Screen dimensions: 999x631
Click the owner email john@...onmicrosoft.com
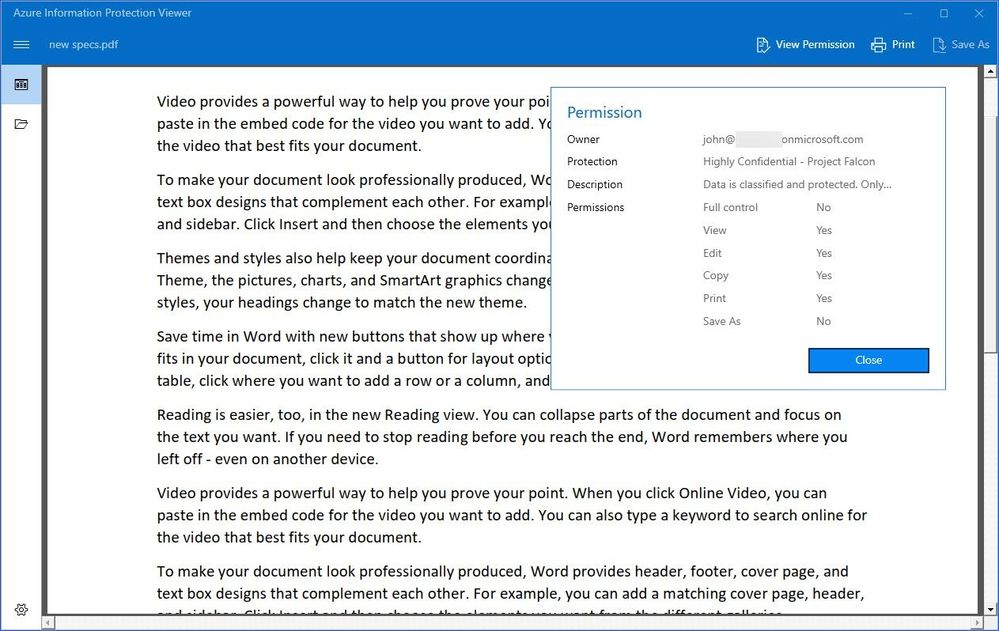783,139
